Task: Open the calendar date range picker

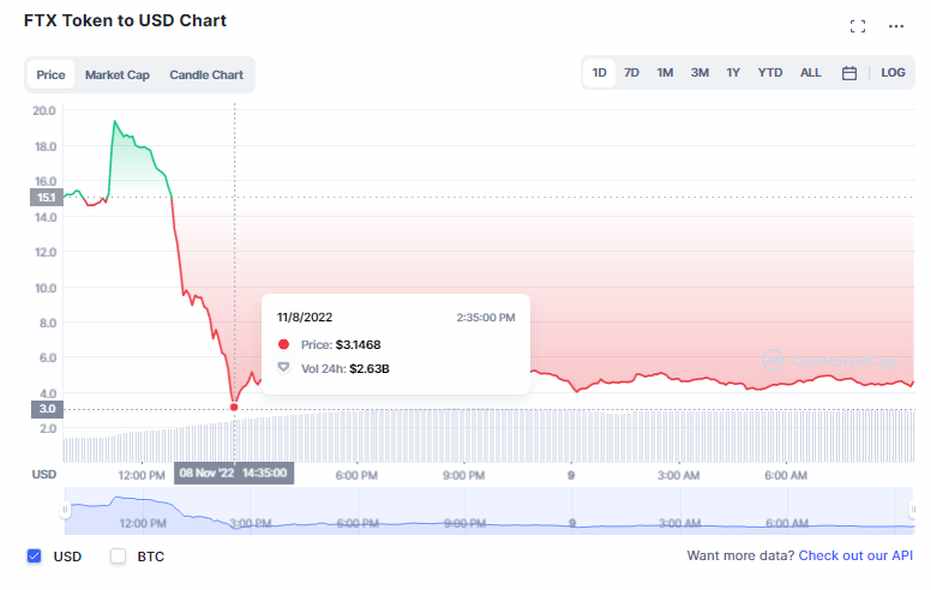Action: [849, 73]
